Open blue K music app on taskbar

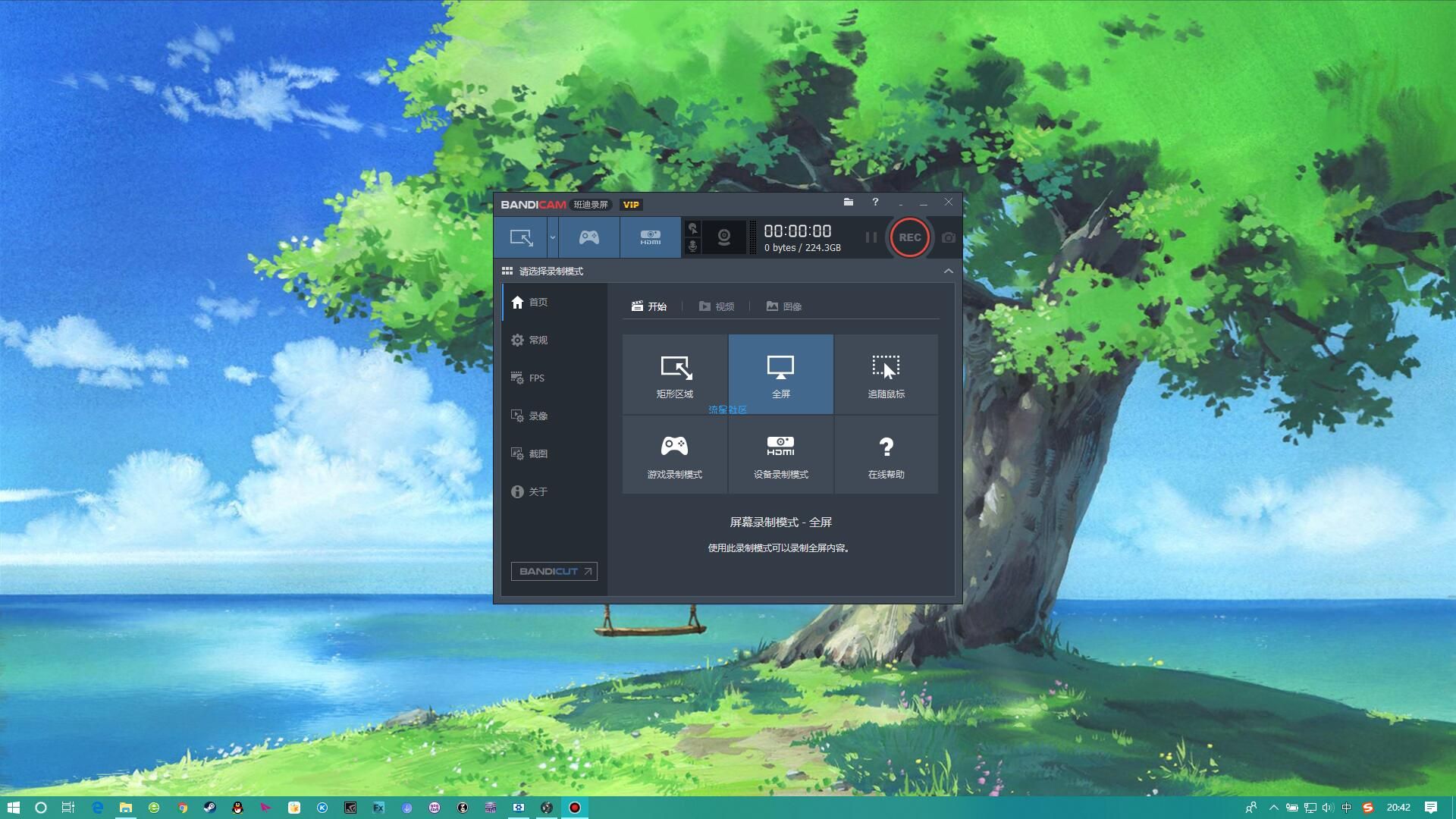322,808
